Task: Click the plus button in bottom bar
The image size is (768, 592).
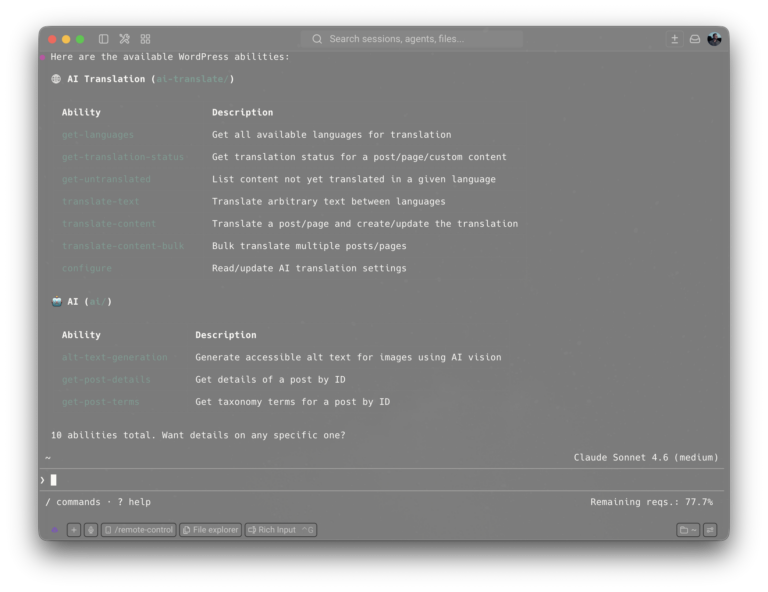Action: [74, 530]
